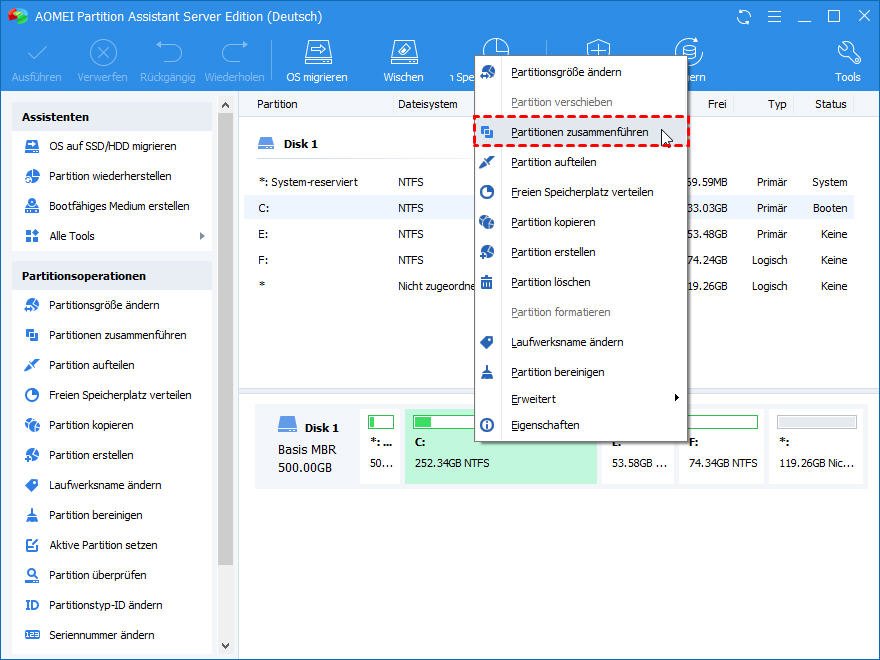Click Bootfähiges Medium erstellen sidebar icon

32,206
